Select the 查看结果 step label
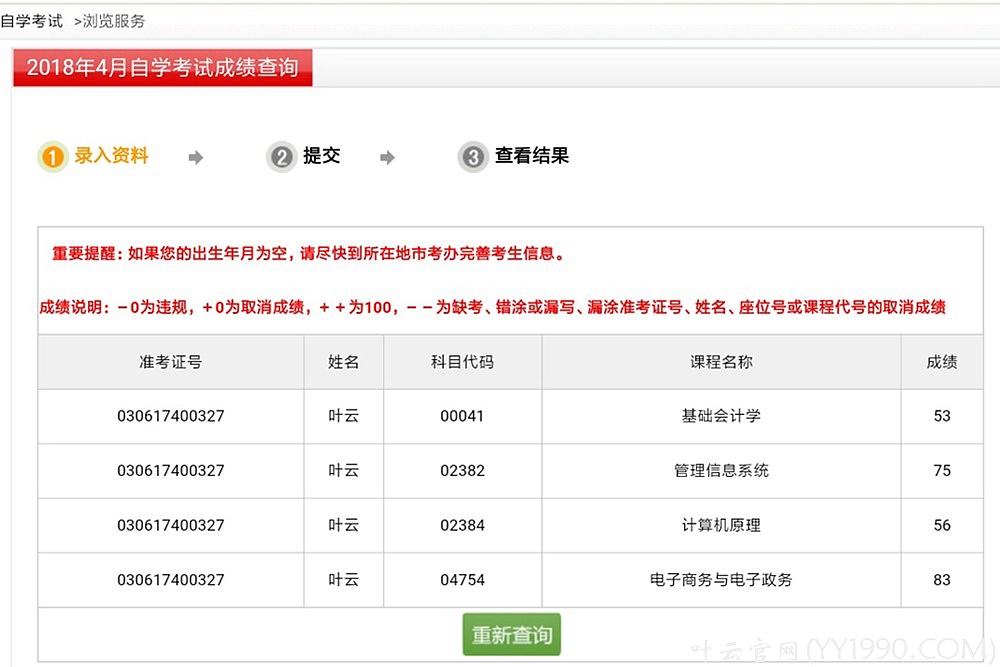Viewport: 1000px width, 667px height. point(532,155)
